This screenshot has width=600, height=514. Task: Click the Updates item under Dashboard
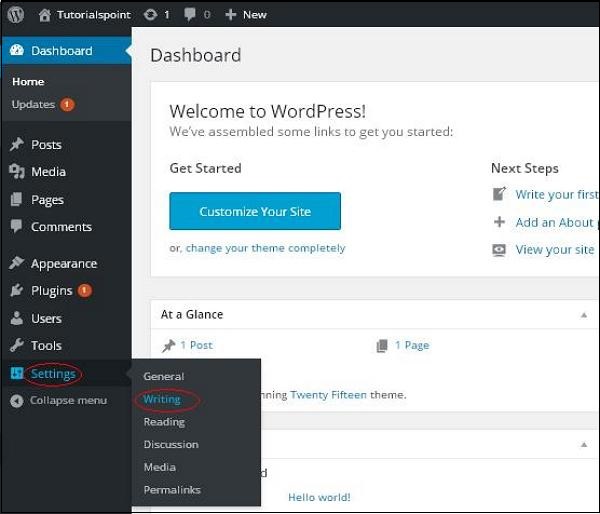[x=34, y=104]
